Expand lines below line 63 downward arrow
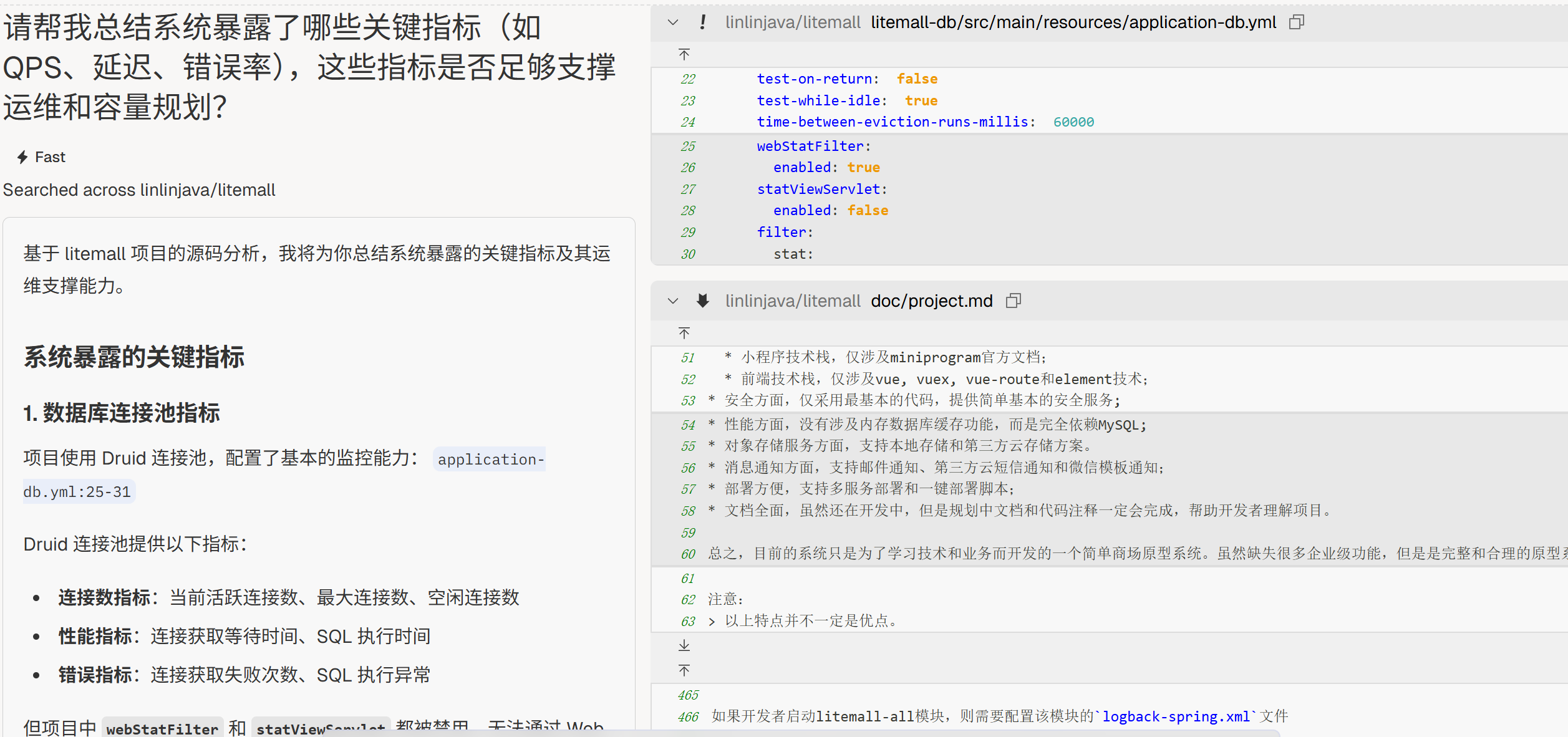The image size is (1568, 737). (x=684, y=645)
